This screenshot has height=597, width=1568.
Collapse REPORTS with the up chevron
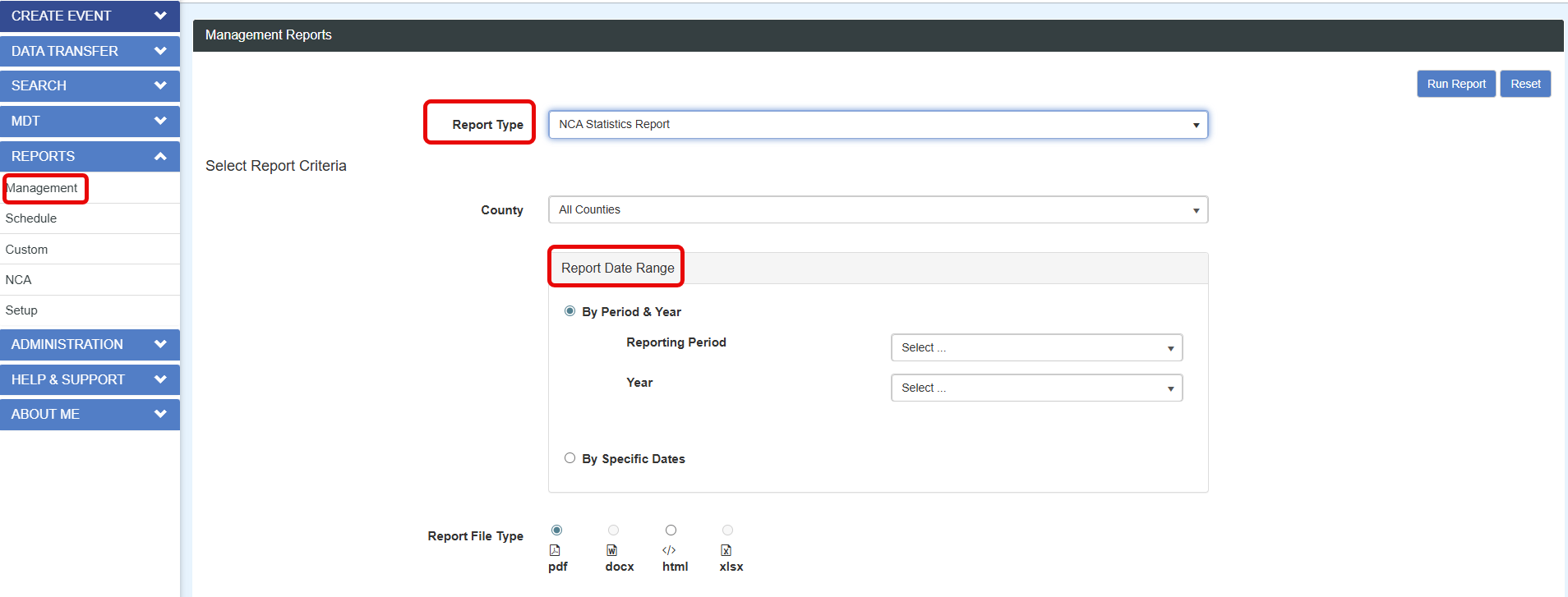(160, 156)
